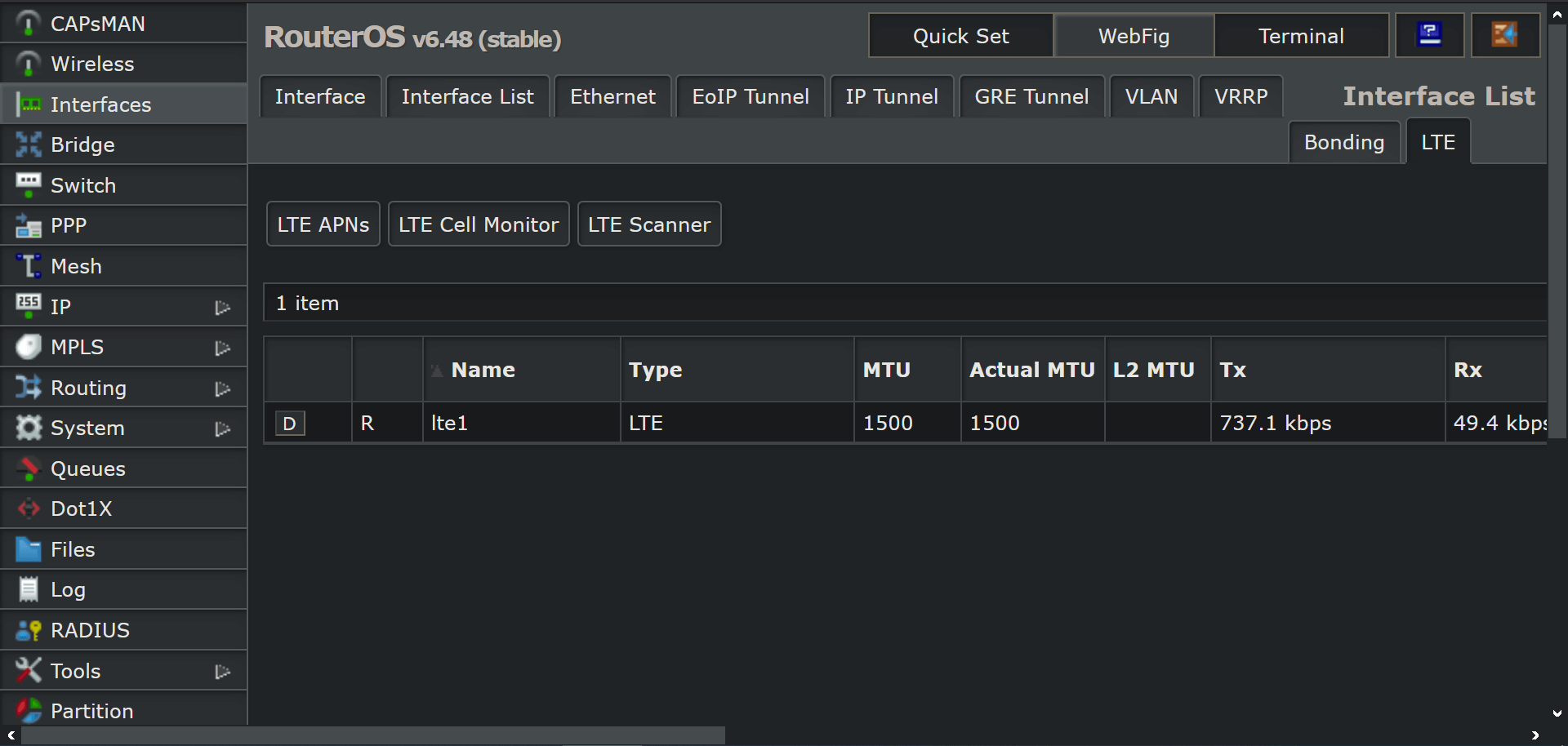Click the RADIUS users icon
Image resolution: width=1568 pixels, height=746 pixels.
tap(28, 630)
